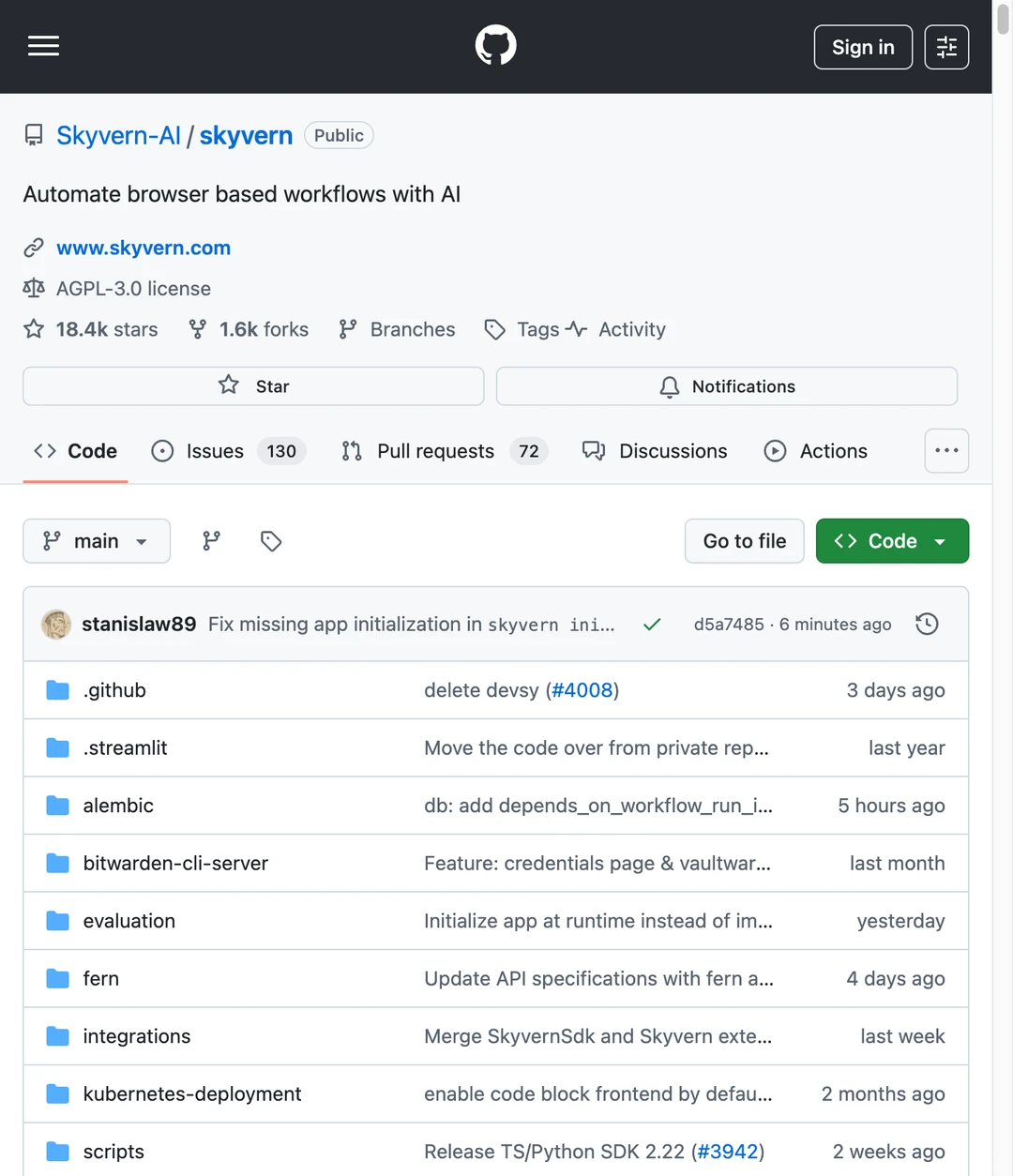
Task: Open the kubernetes-deployment folder
Action: pyautogui.click(x=192, y=1093)
